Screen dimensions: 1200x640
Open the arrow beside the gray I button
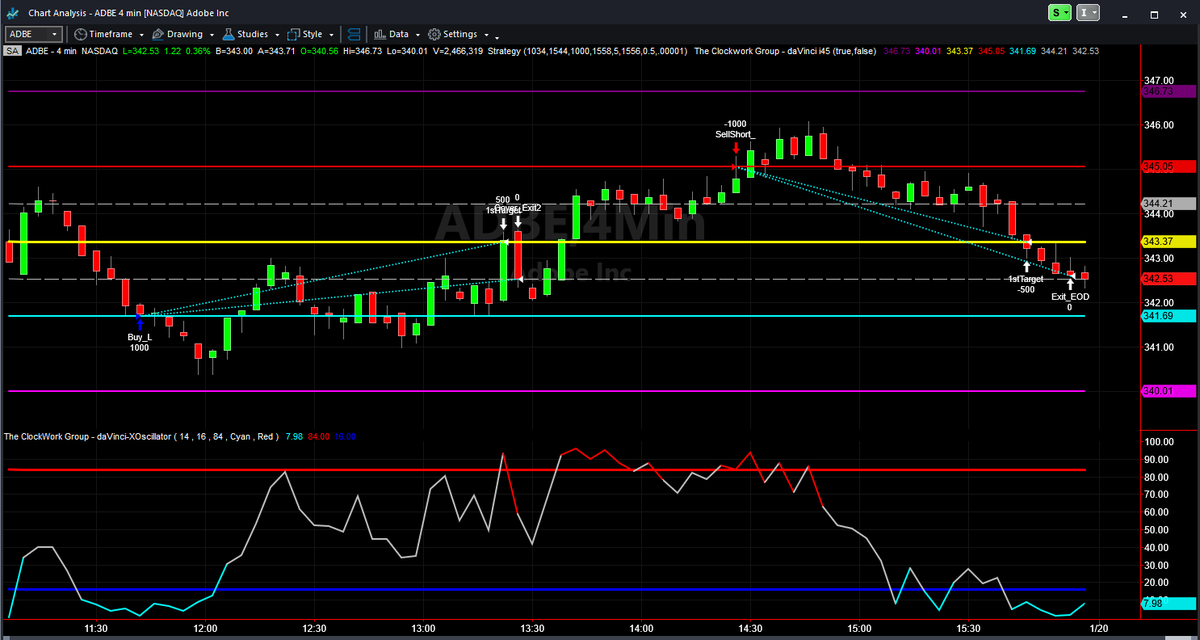[1096, 13]
